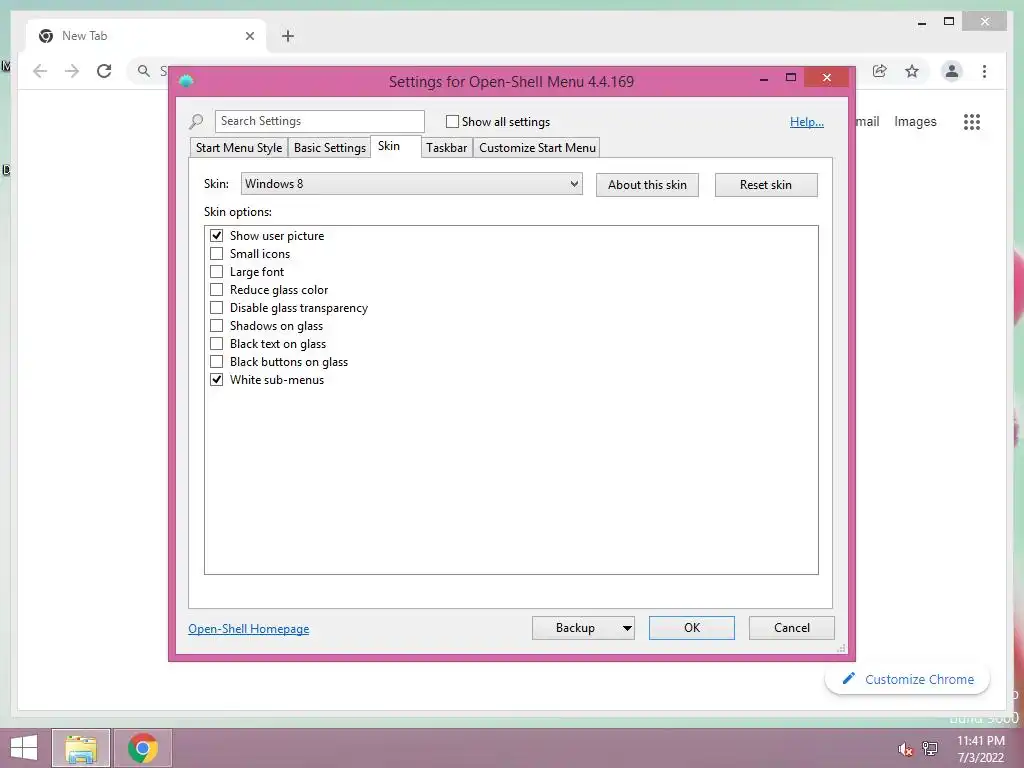
Task: Uncheck White sub-menus
Action: click(216, 379)
